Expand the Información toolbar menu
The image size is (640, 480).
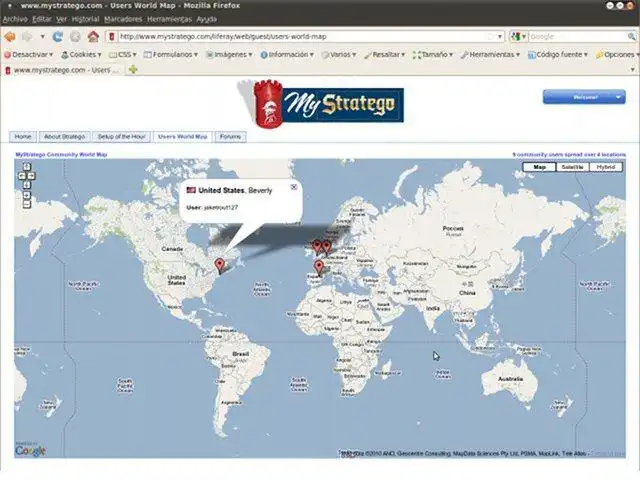pos(287,55)
